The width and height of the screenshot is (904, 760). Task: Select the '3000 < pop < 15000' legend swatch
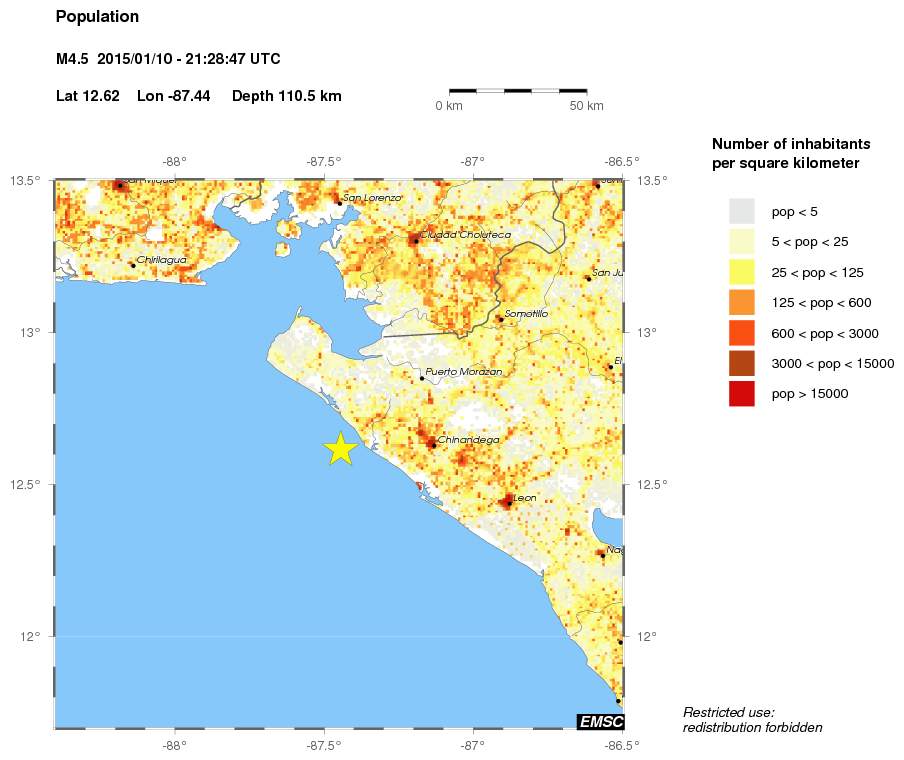click(741, 363)
